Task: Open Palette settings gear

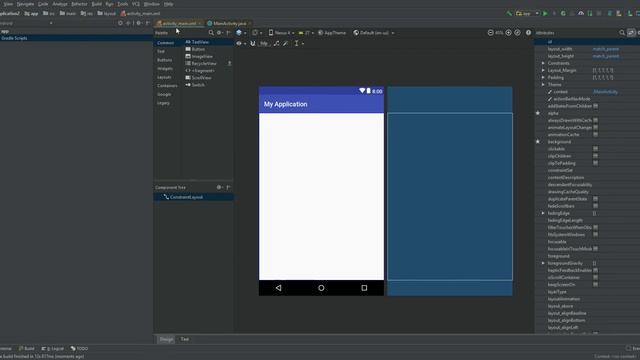Action: pyautogui.click(x=220, y=33)
